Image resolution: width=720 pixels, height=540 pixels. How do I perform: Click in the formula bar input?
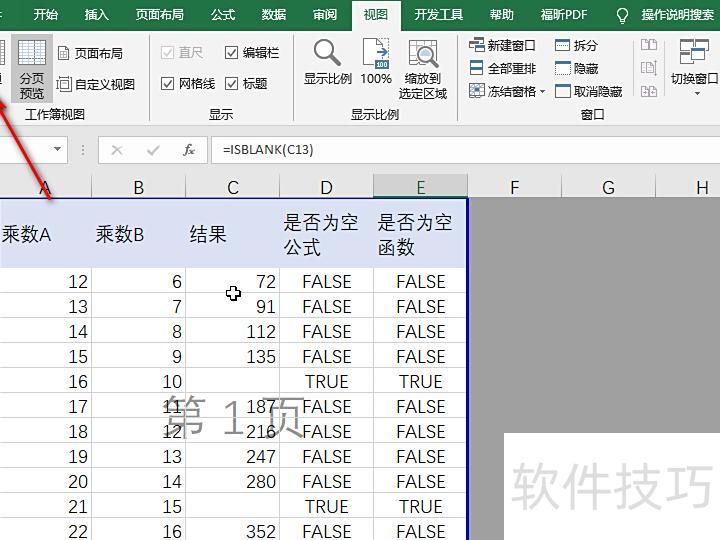tap(465, 150)
